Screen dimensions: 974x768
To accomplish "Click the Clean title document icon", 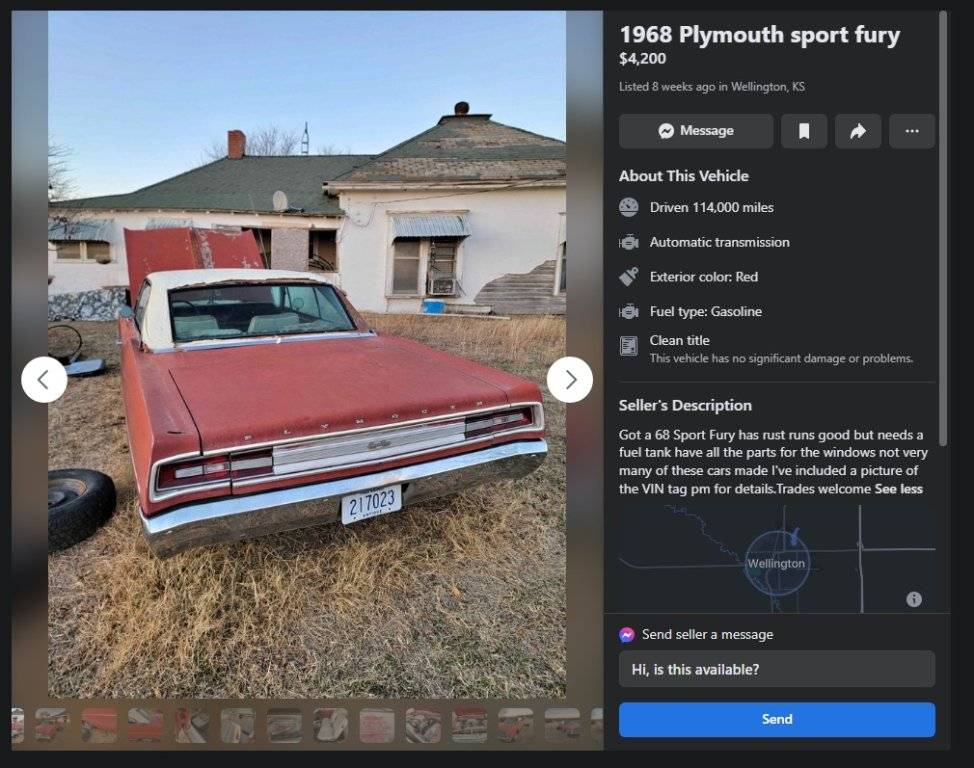I will 629,346.
